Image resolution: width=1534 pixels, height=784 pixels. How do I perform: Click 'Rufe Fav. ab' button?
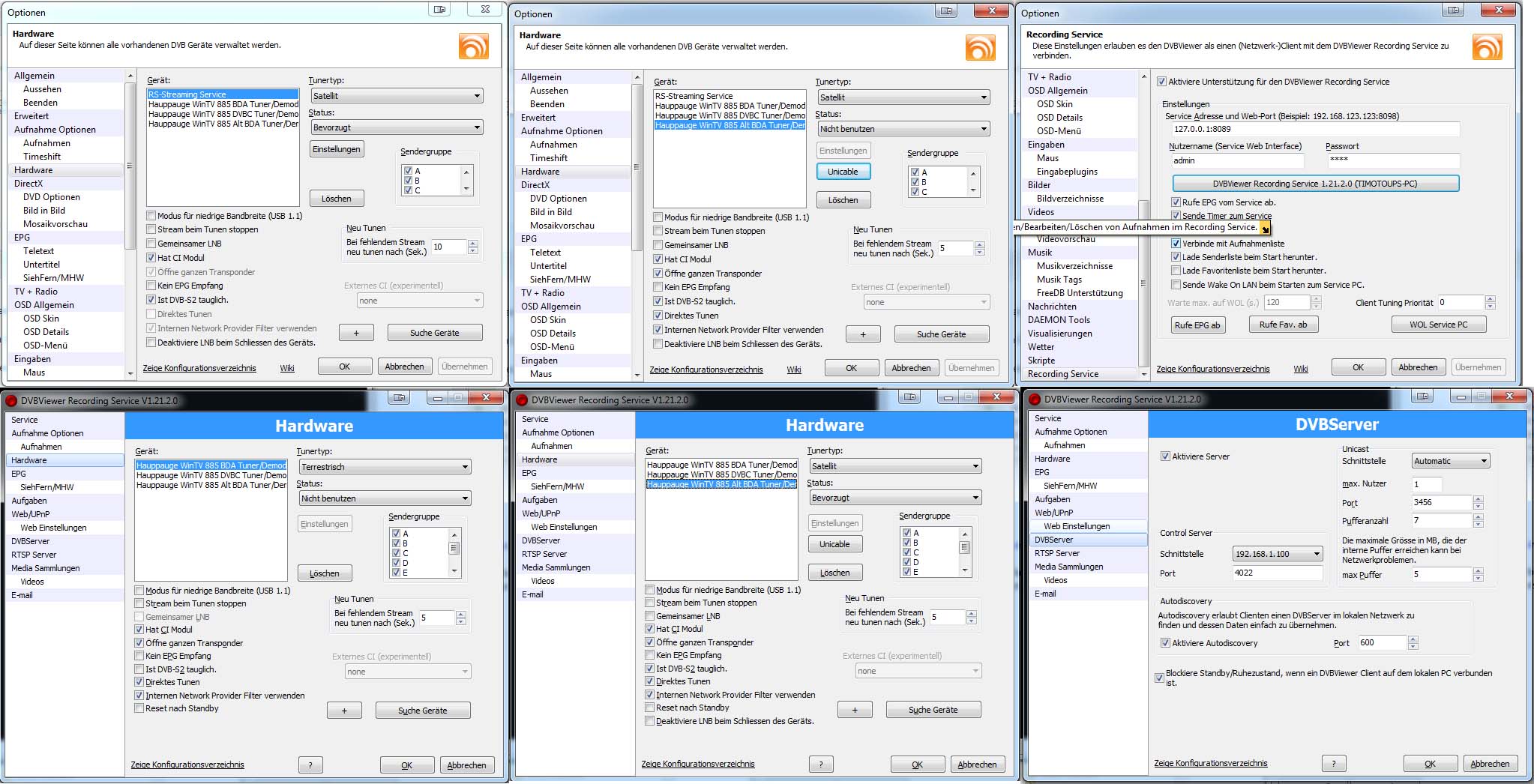click(1283, 325)
